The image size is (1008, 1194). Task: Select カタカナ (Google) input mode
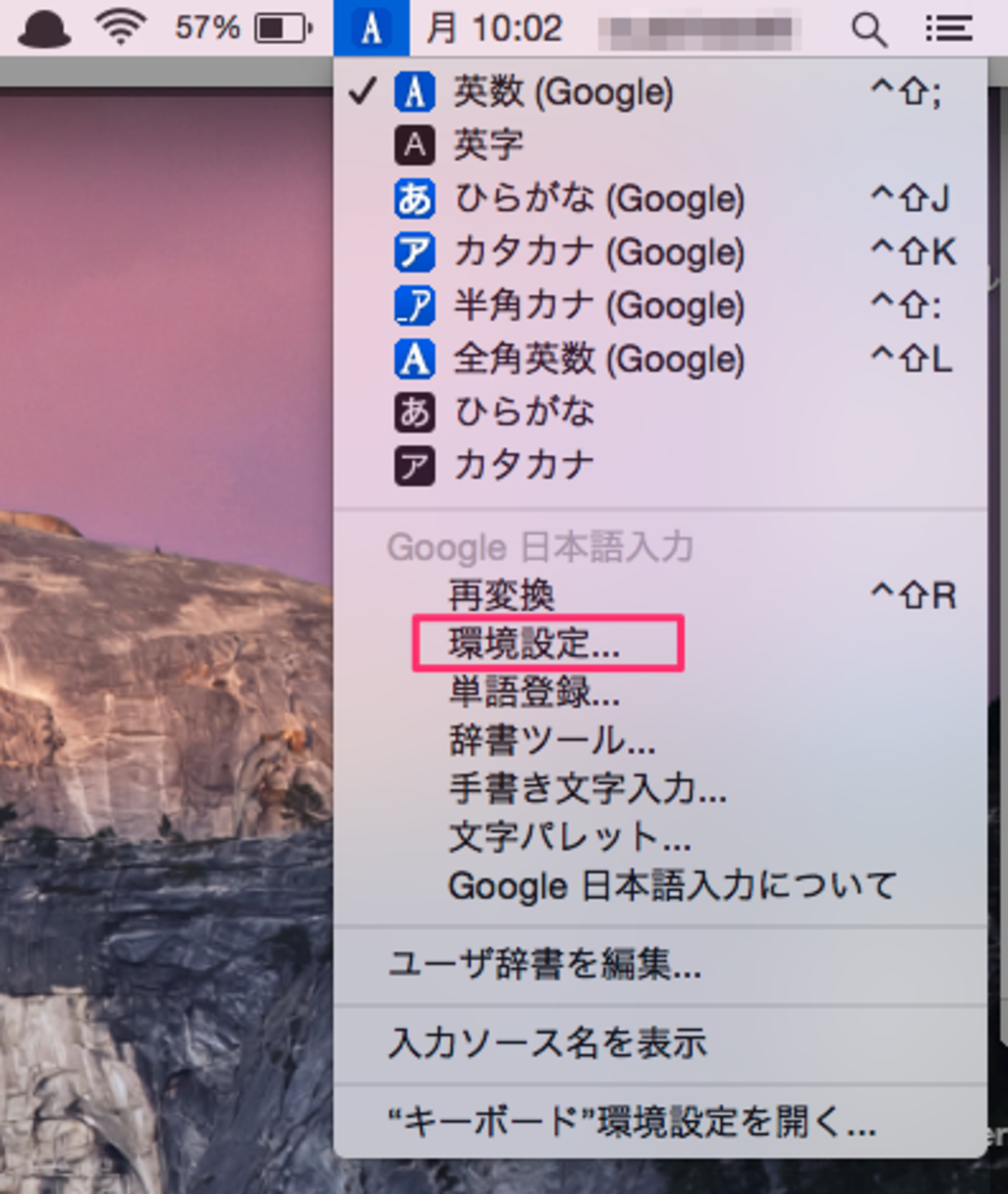pos(661,252)
